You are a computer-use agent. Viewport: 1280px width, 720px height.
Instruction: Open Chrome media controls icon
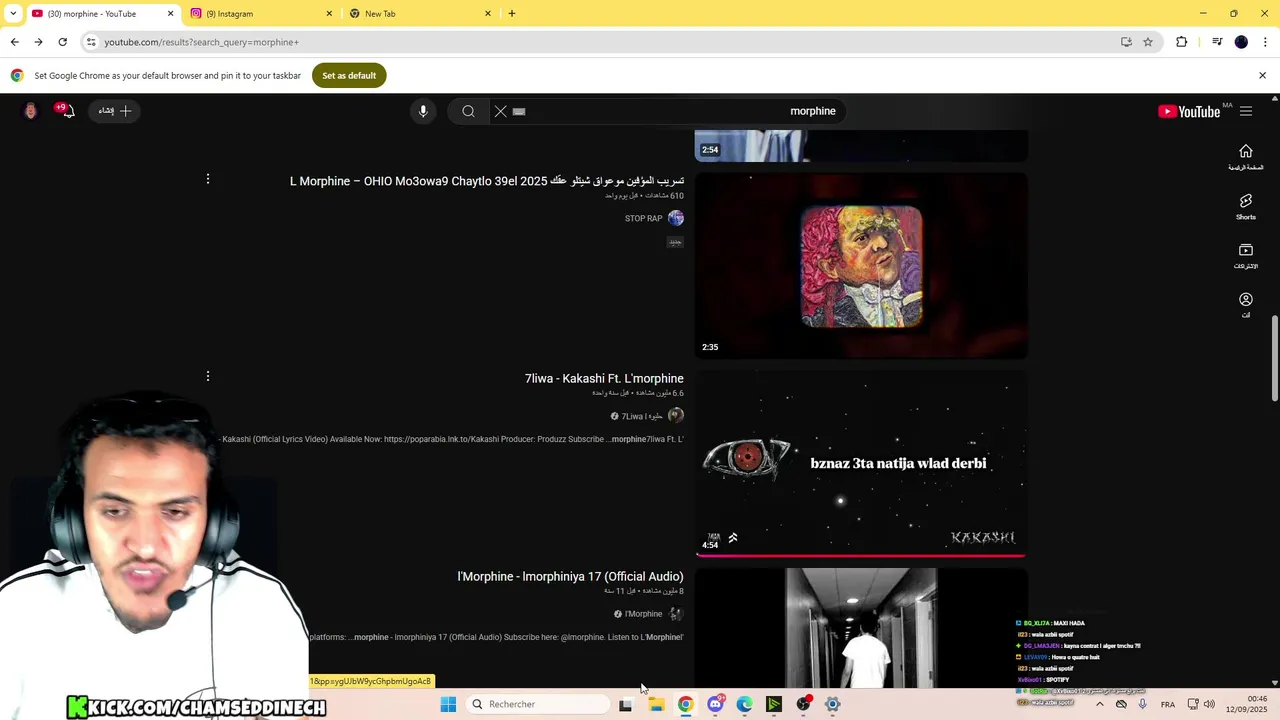(1217, 42)
